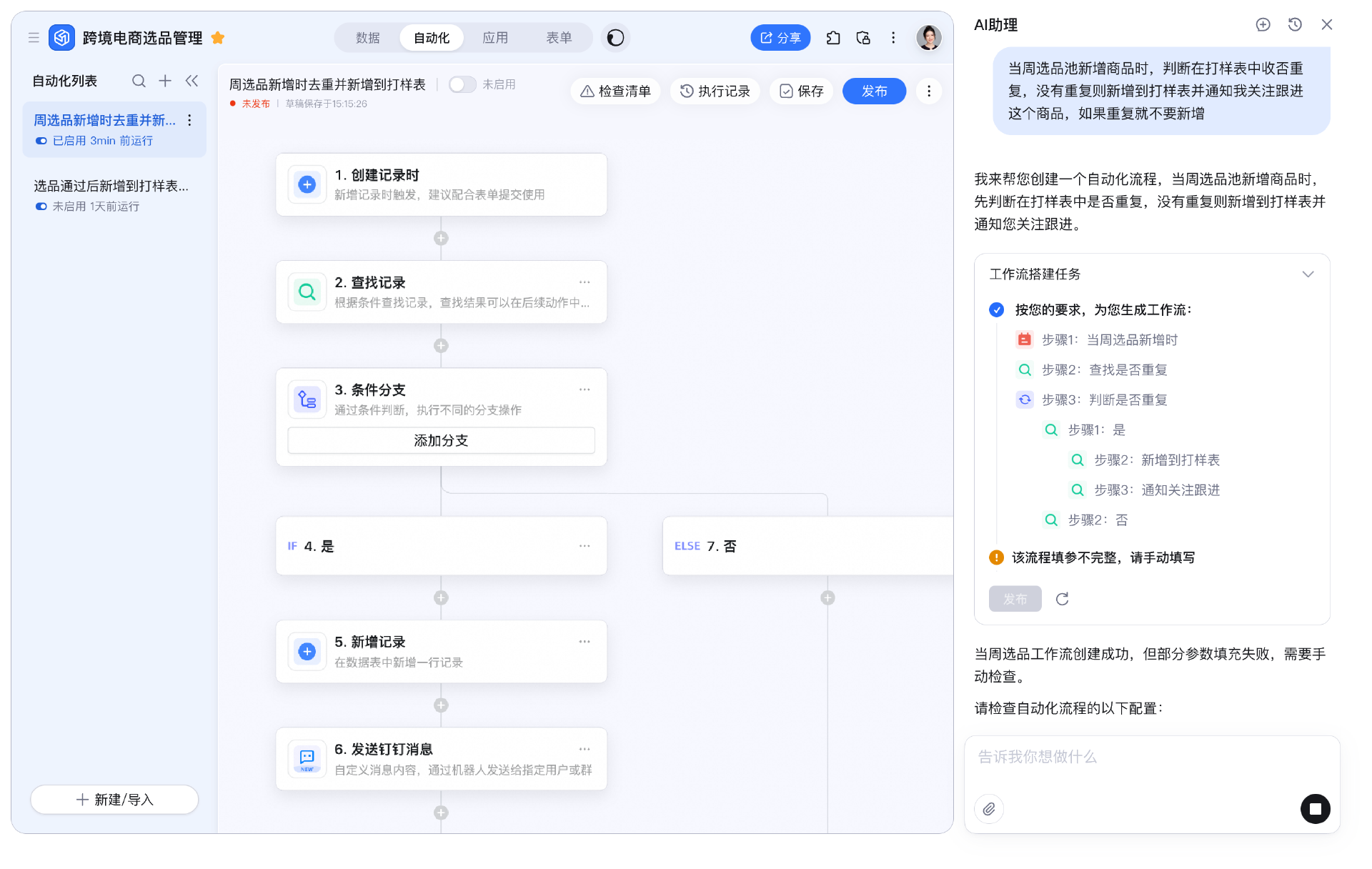Viewport: 1372px width, 869px height.
Task: Open more menu of 查找记录 step
Action: coord(585,282)
